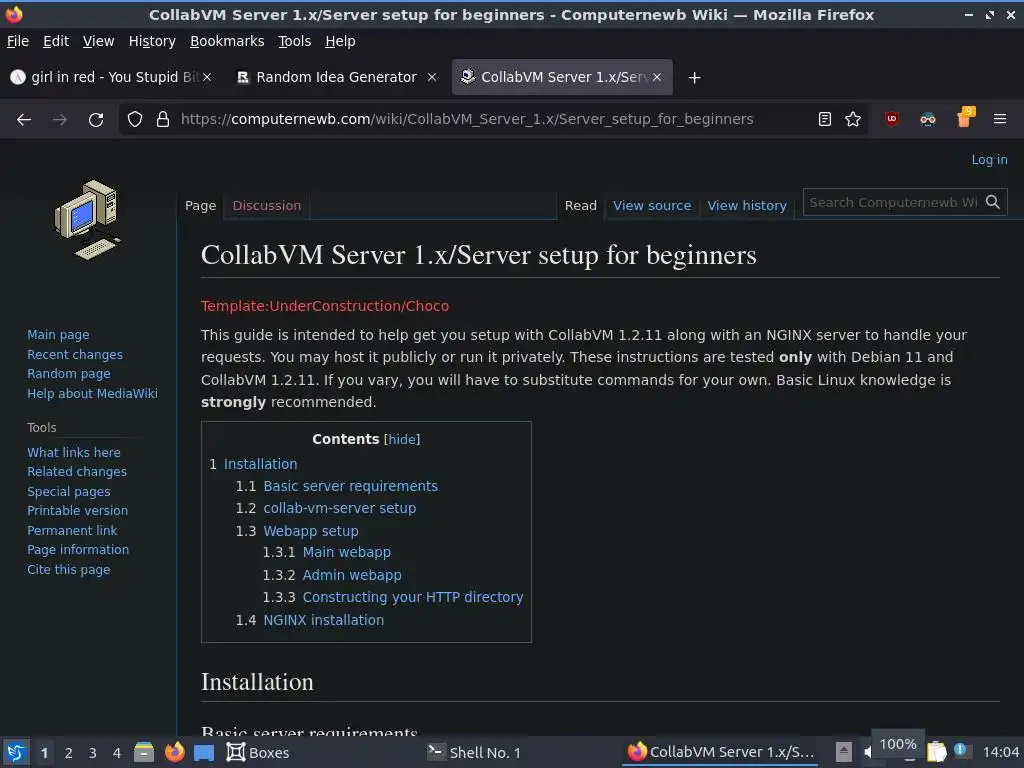Viewport: 1024px width, 768px height.
Task: Click the glasses extension icon in toolbar
Action: [x=927, y=120]
